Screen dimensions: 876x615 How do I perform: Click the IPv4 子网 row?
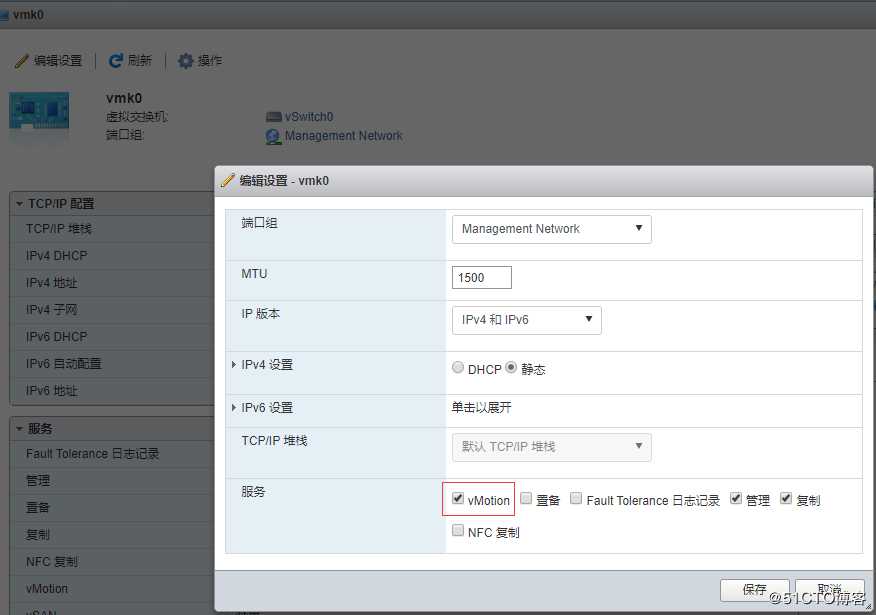coord(112,309)
